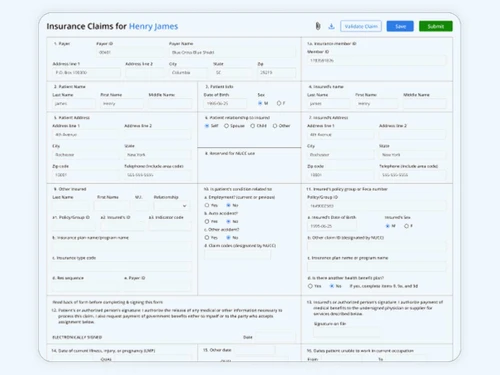
Task: Click the Insured's Telephone field
Action: point(413,175)
